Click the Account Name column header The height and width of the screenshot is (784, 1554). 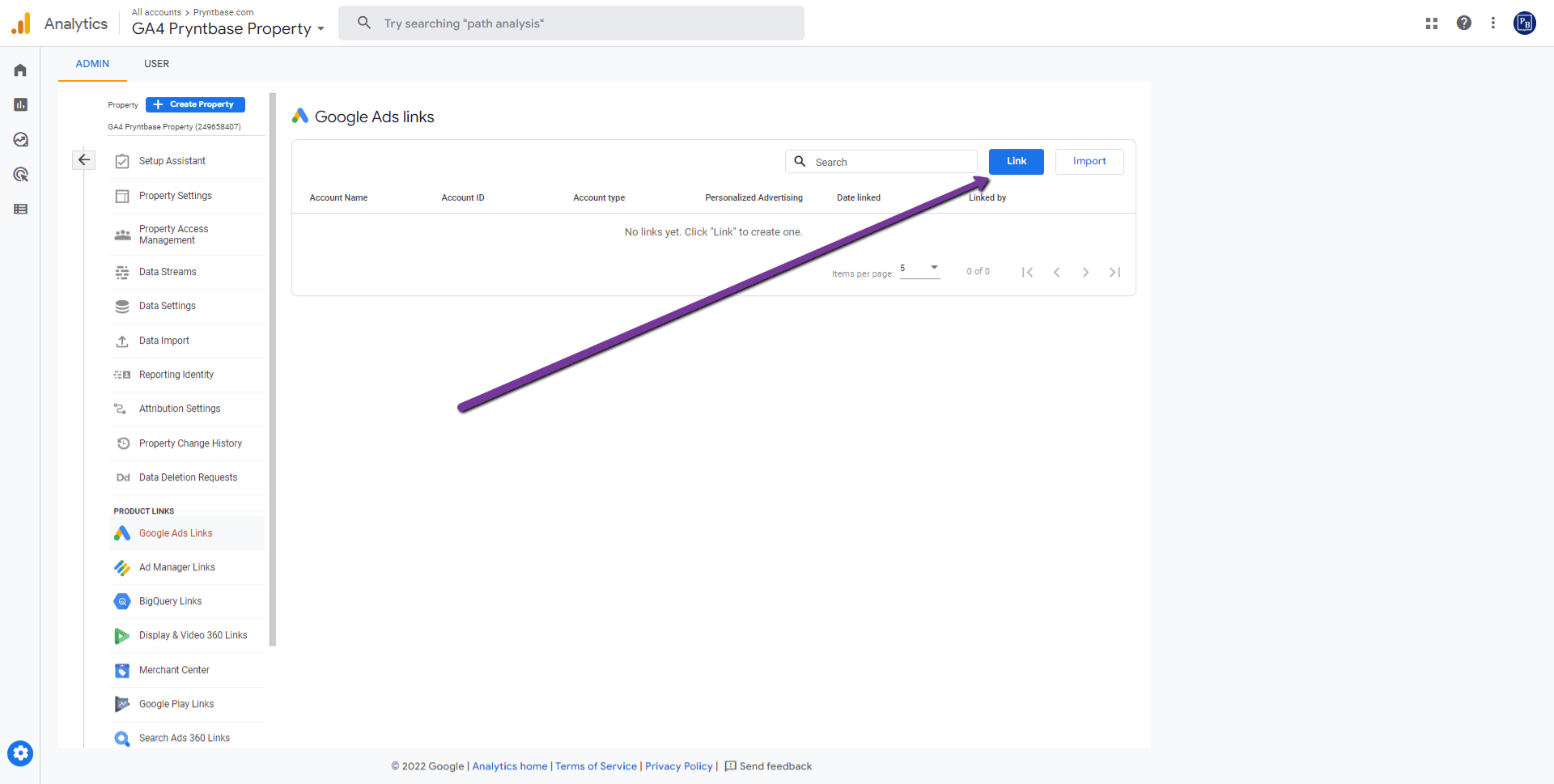(x=338, y=197)
